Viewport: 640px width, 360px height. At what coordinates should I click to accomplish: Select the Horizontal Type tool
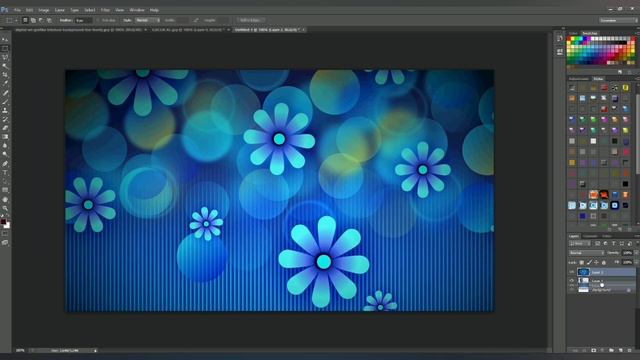tap(5, 173)
